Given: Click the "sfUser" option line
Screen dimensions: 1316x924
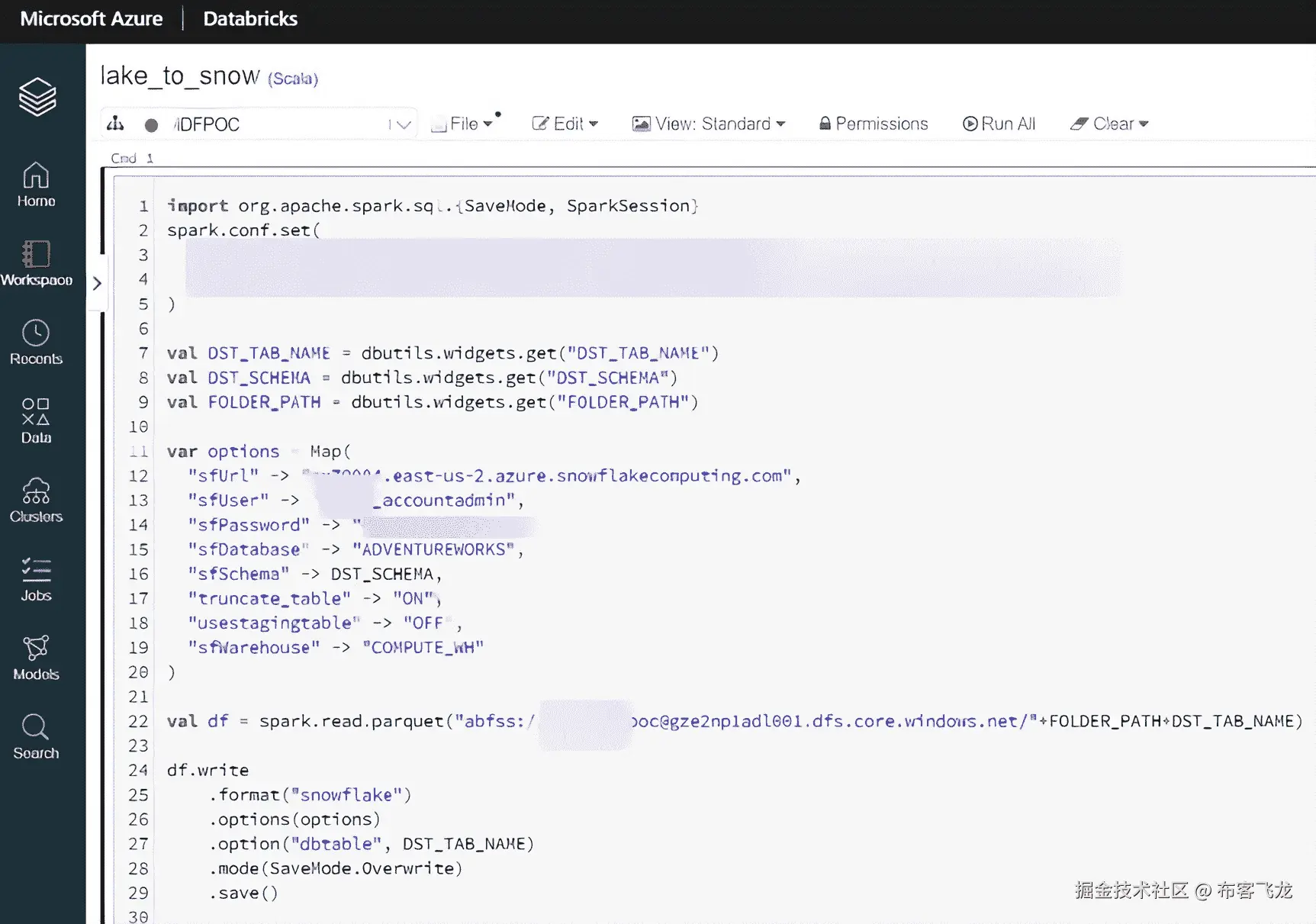Looking at the screenshot, I should pos(356,501).
